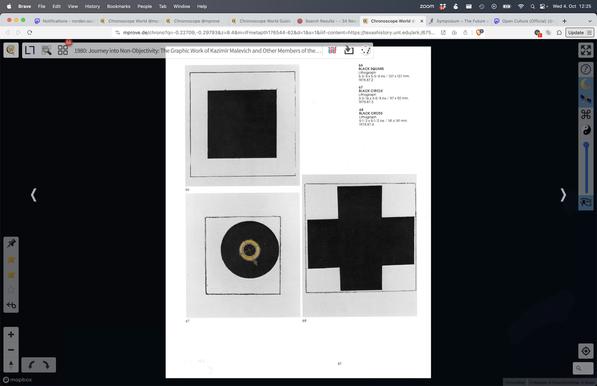Image resolution: width=597 pixels, height=386 pixels.
Task: Open the zoom menu bar item
Action: pyautogui.click(x=426, y=6)
